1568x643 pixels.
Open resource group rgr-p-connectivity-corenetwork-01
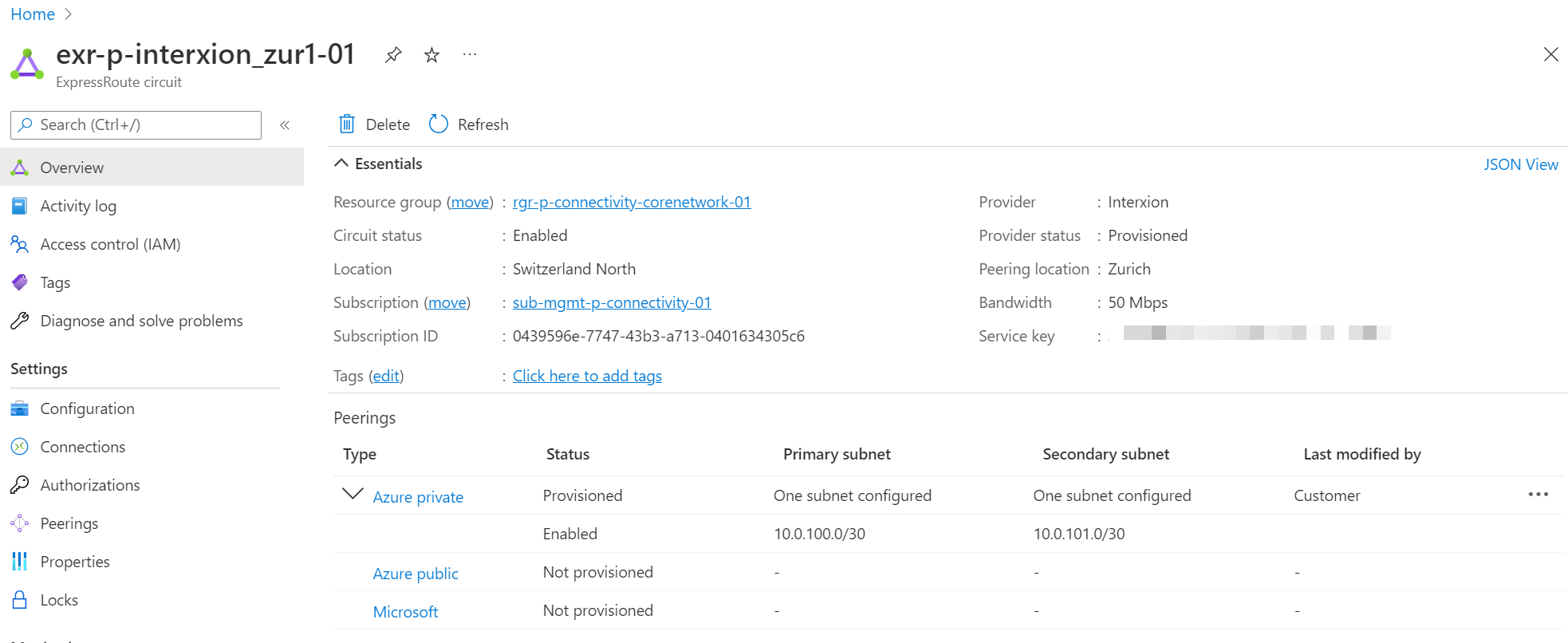pyautogui.click(x=631, y=202)
